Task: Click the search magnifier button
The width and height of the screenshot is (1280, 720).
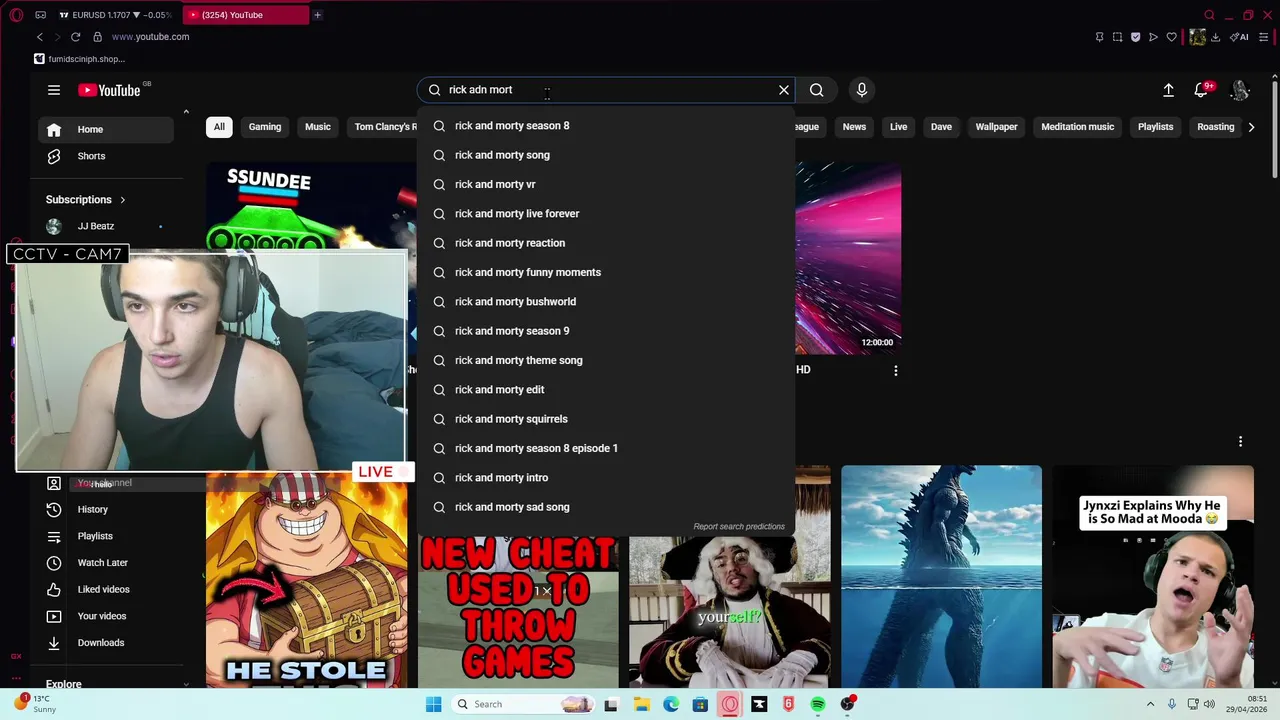Action: pyautogui.click(x=817, y=90)
